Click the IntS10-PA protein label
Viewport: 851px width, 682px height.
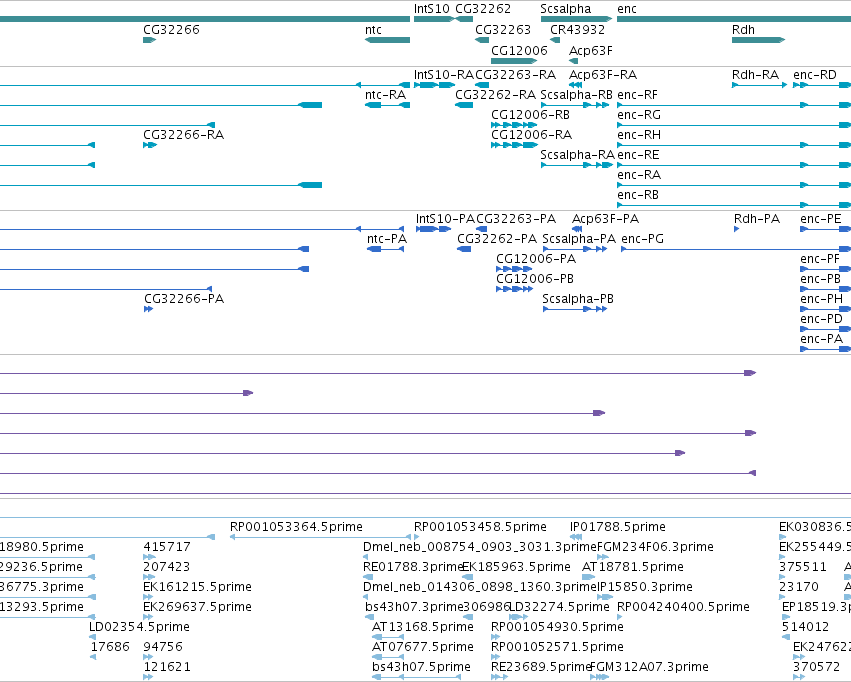tap(445, 219)
